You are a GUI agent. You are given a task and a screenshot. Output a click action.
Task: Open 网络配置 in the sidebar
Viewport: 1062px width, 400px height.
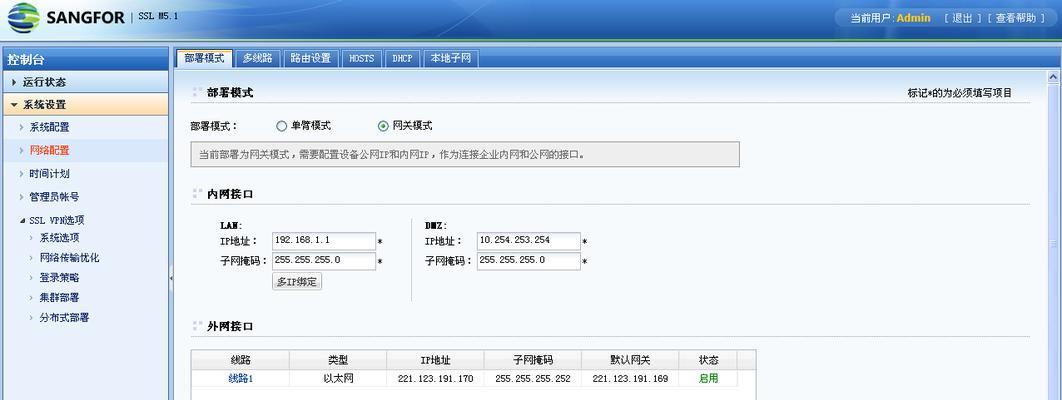(x=49, y=150)
